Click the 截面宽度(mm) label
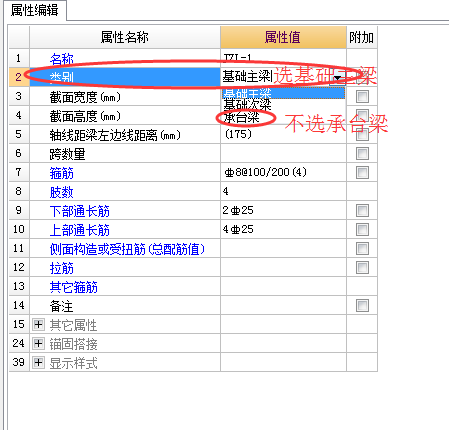The image size is (449, 430). coord(85,97)
